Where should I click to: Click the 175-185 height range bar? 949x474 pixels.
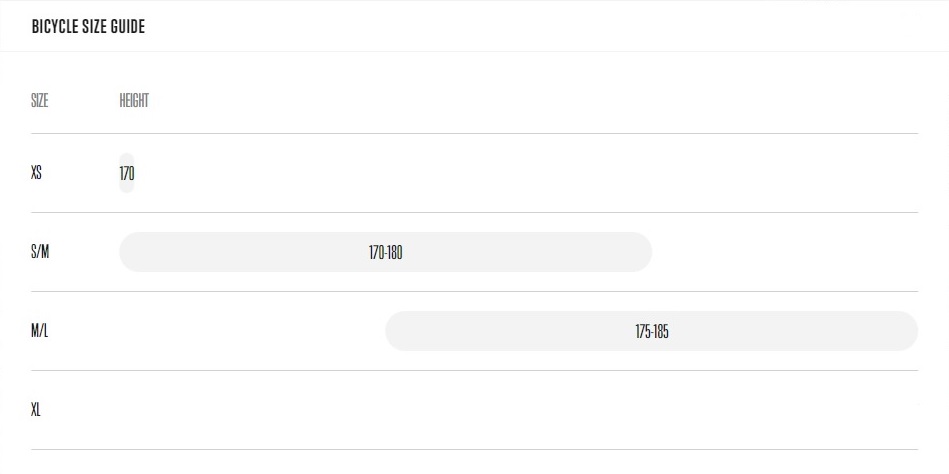coord(652,331)
